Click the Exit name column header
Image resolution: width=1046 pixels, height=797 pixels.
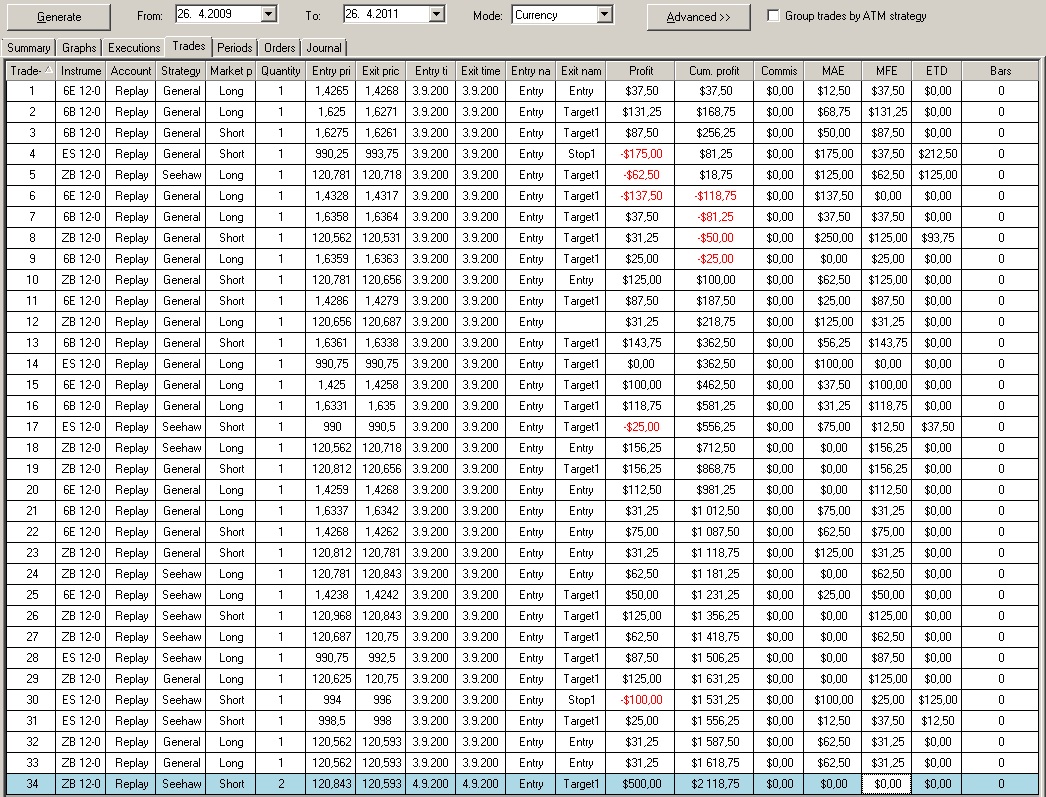pos(581,71)
